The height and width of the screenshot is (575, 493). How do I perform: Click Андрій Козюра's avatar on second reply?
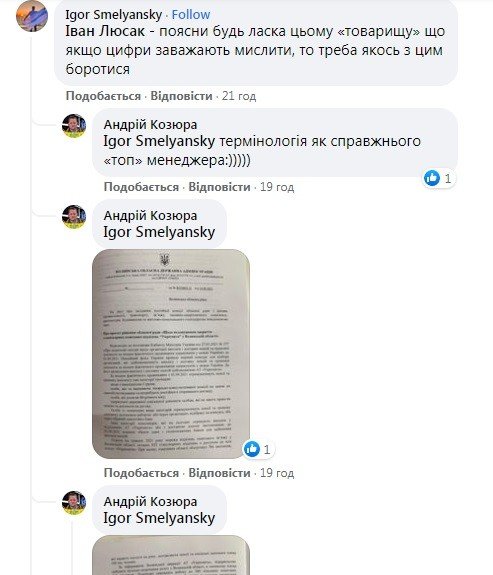(74, 217)
